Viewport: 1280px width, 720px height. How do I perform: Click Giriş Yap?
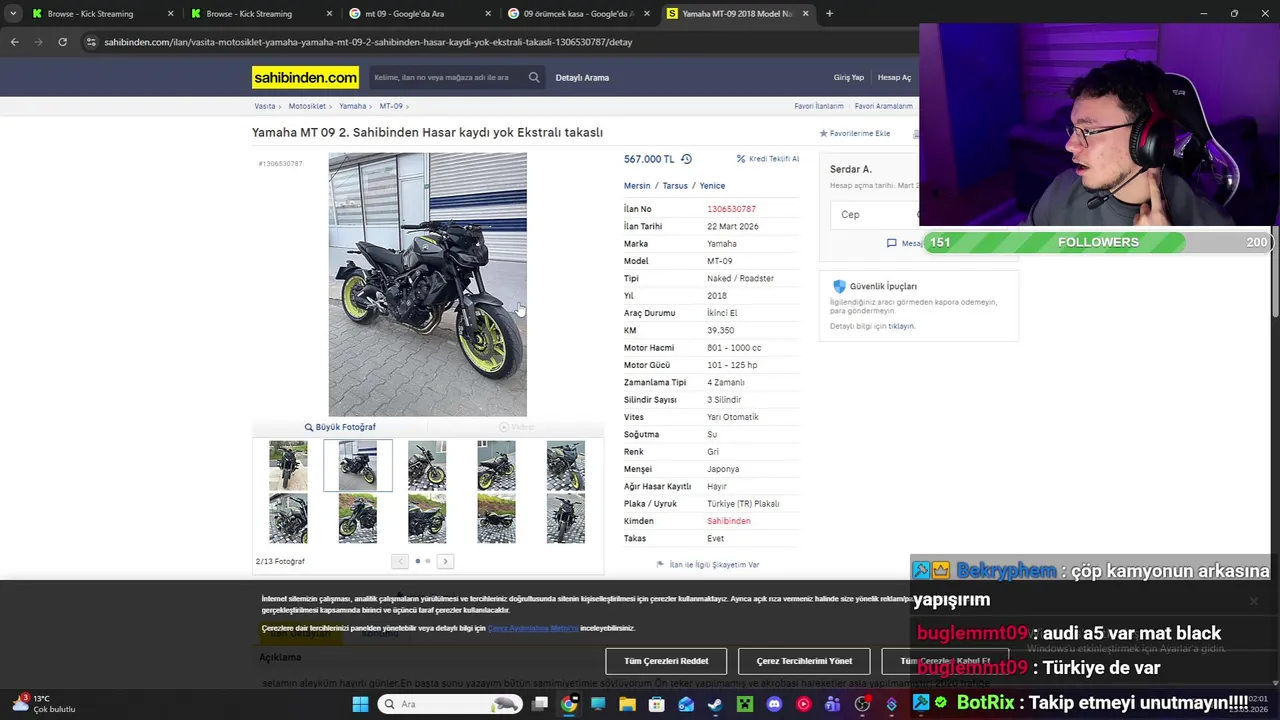tap(849, 77)
